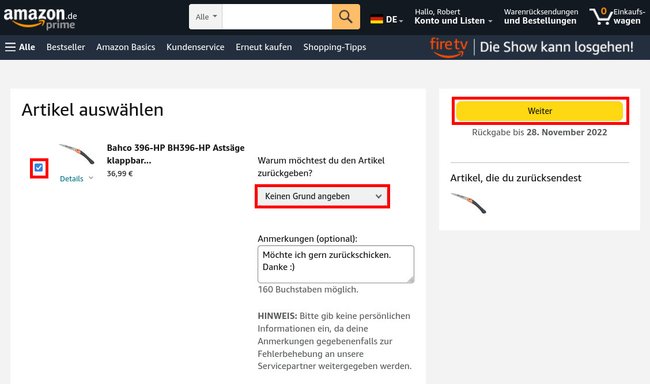Image resolution: width=650 pixels, height=384 pixels.
Task: Click into the Anmerkungen comment textbox
Action: pyautogui.click(x=336, y=264)
